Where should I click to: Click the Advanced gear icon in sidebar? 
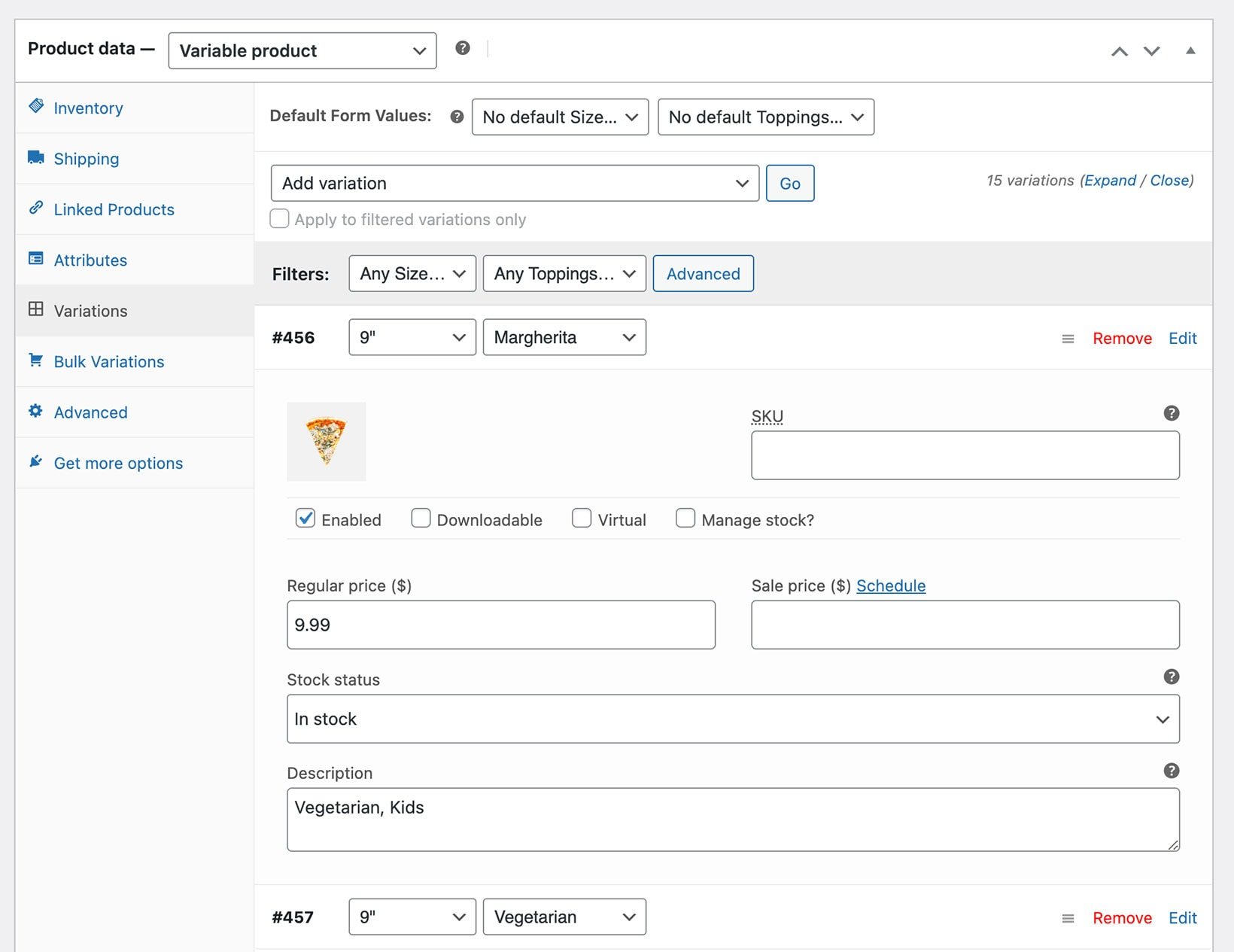35,412
